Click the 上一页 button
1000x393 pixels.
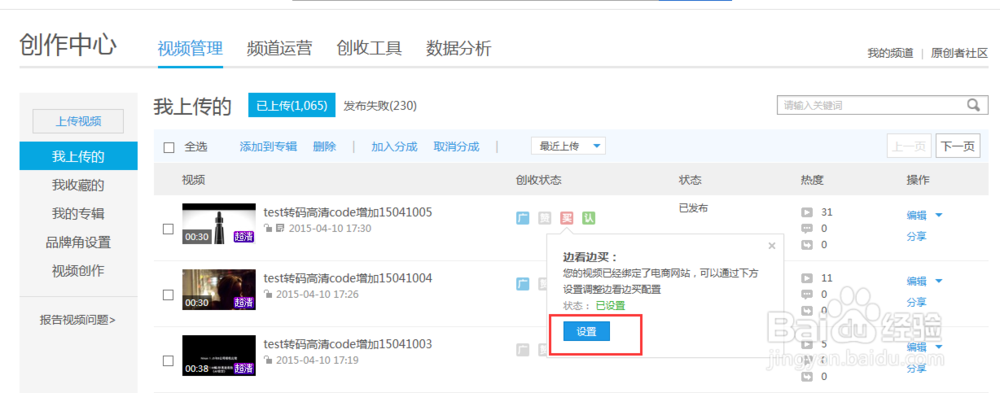click(909, 146)
